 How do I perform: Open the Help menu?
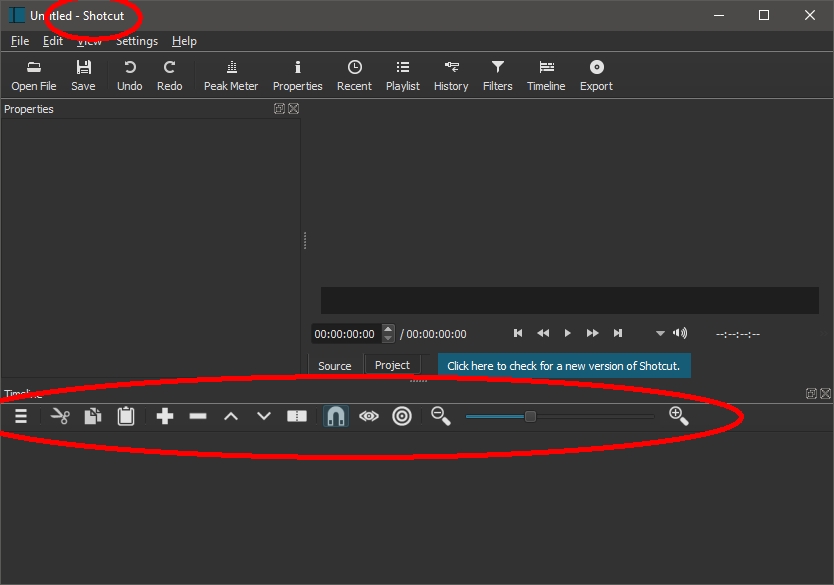coord(184,41)
